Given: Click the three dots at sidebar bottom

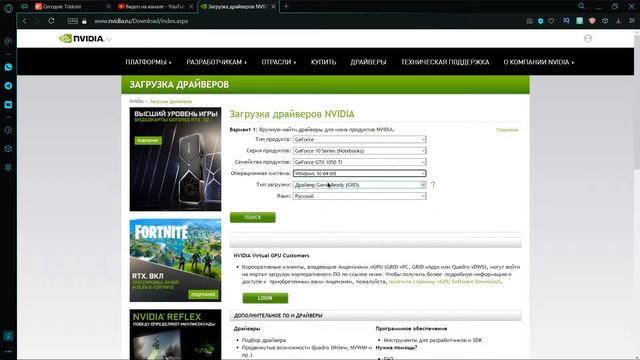Looking at the screenshot, I should (x=8, y=351).
